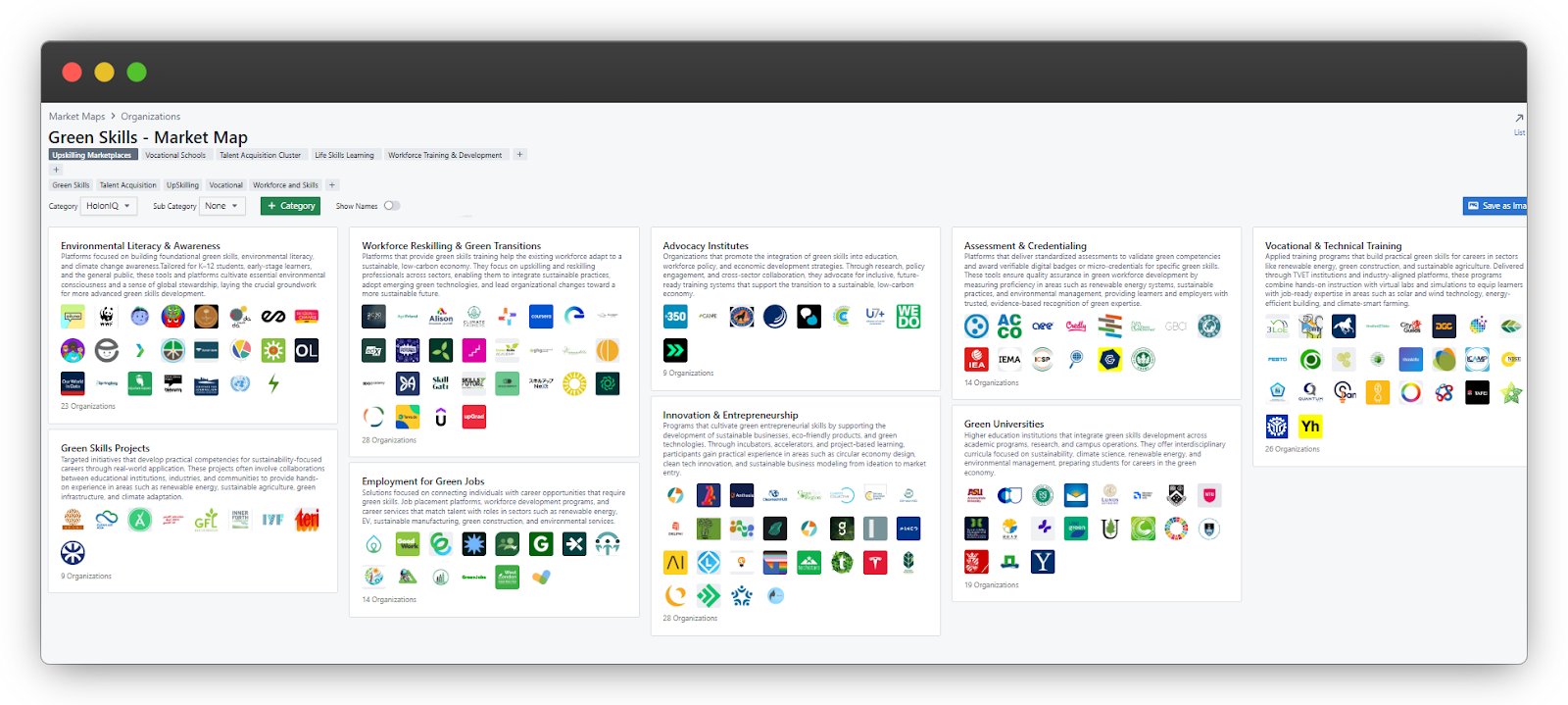The height and width of the screenshot is (705, 1568).
Task: Click Green Universities heading
Action: click(x=1004, y=425)
